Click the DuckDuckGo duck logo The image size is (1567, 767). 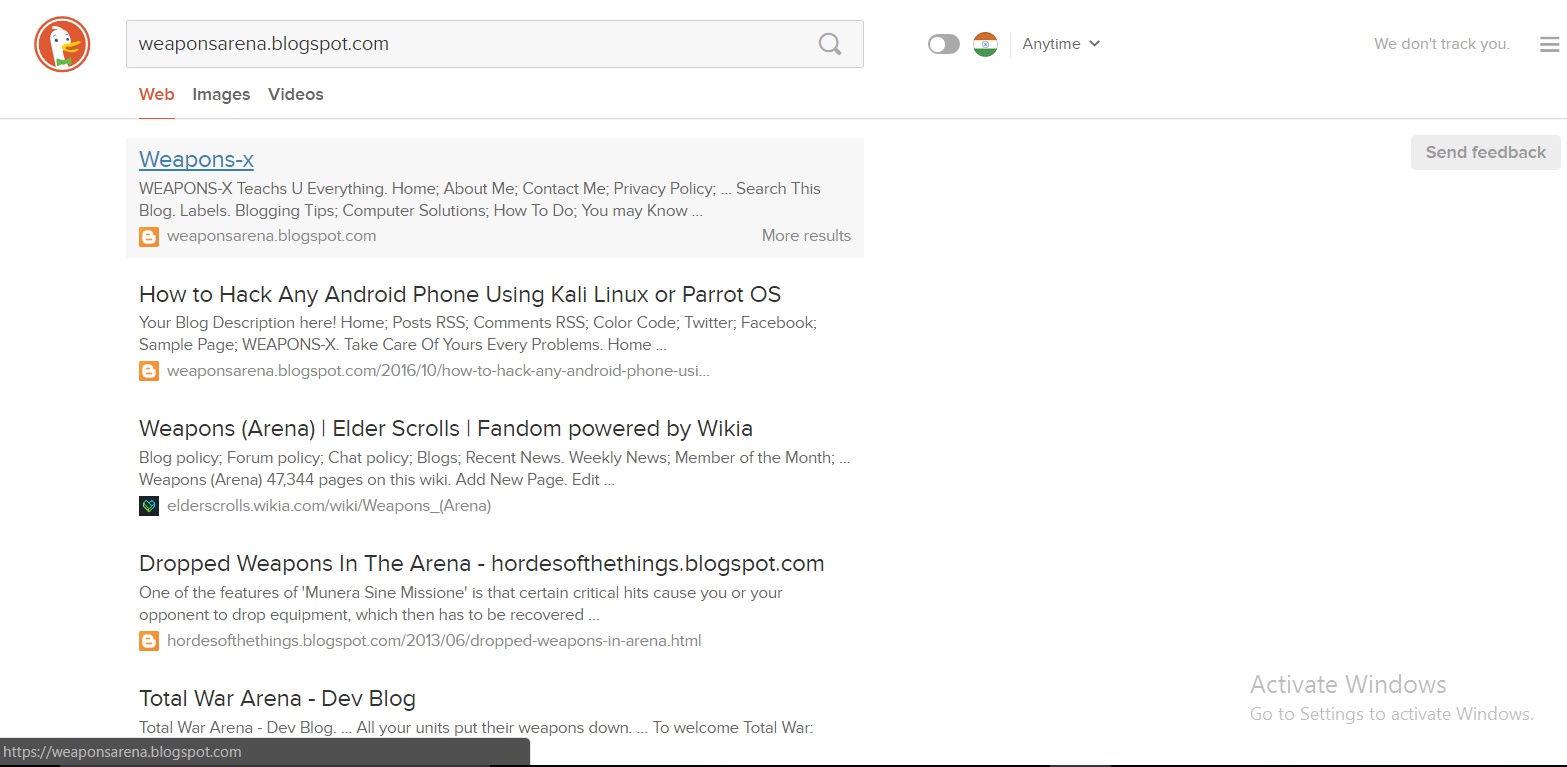click(x=61, y=44)
